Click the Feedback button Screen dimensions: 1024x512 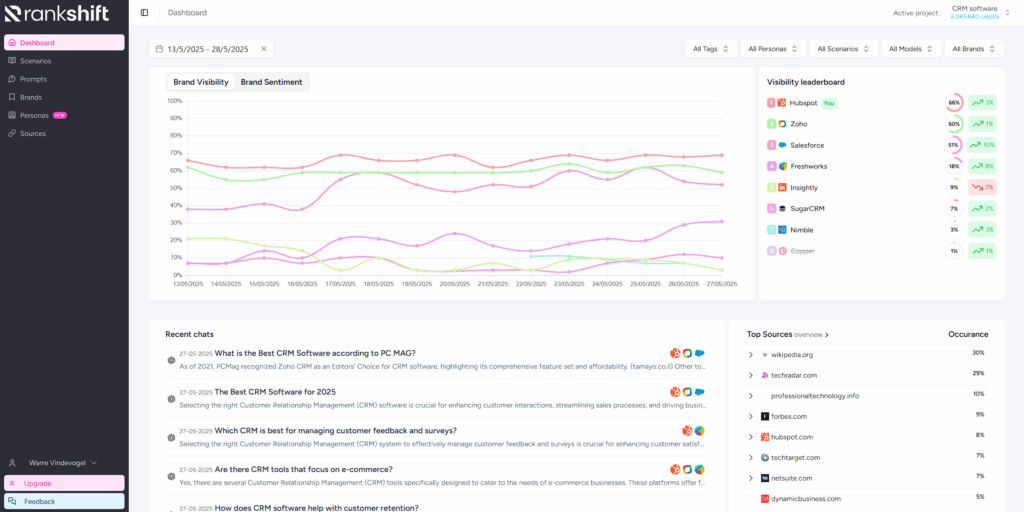[64, 502]
